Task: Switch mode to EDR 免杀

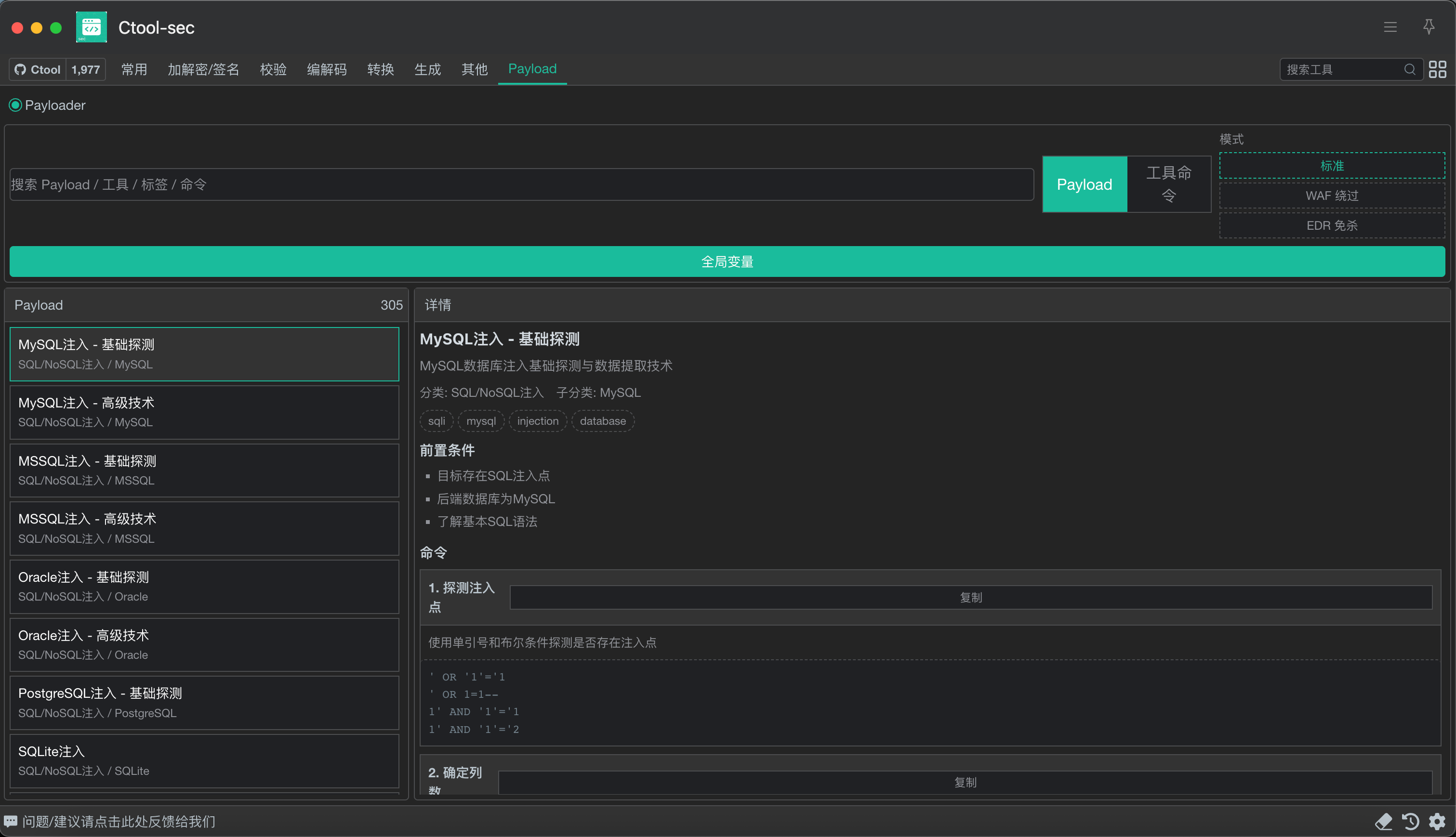Action: tap(1332, 225)
